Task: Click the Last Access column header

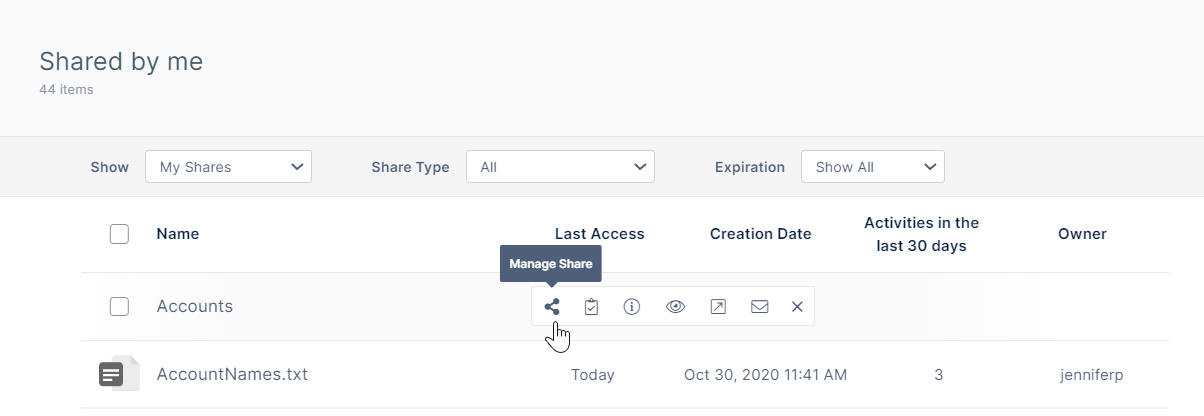Action: tap(599, 234)
